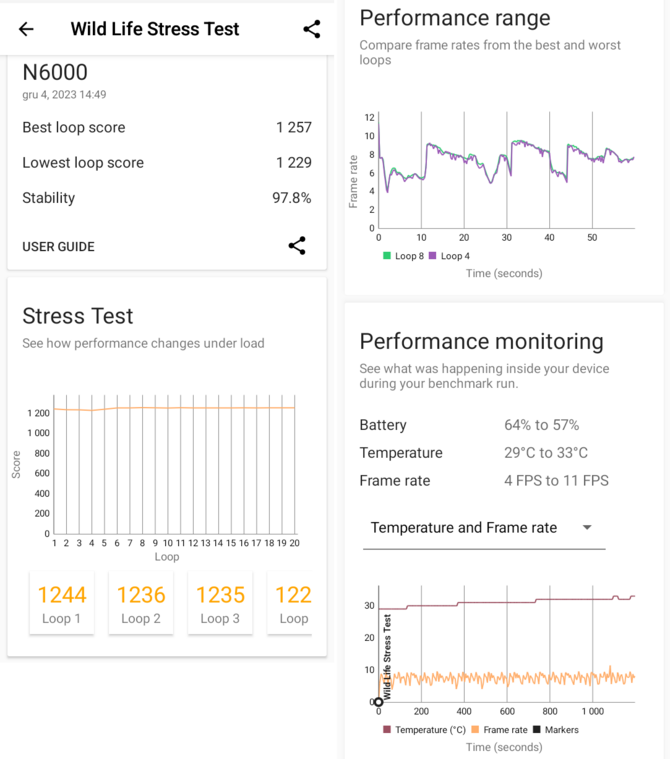
Task: Click Battery value 64% to 57%
Action: point(542,425)
